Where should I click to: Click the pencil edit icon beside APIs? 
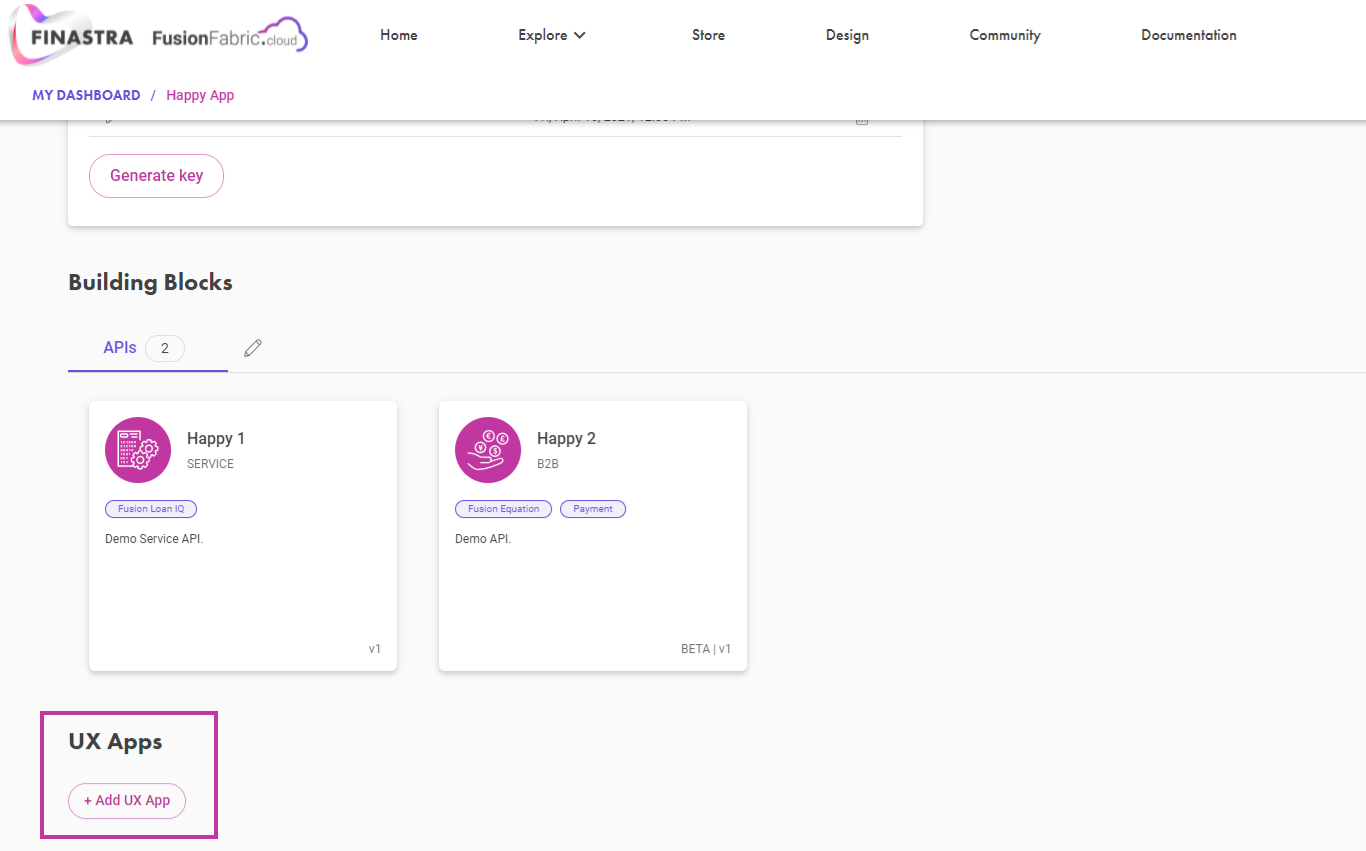253,348
